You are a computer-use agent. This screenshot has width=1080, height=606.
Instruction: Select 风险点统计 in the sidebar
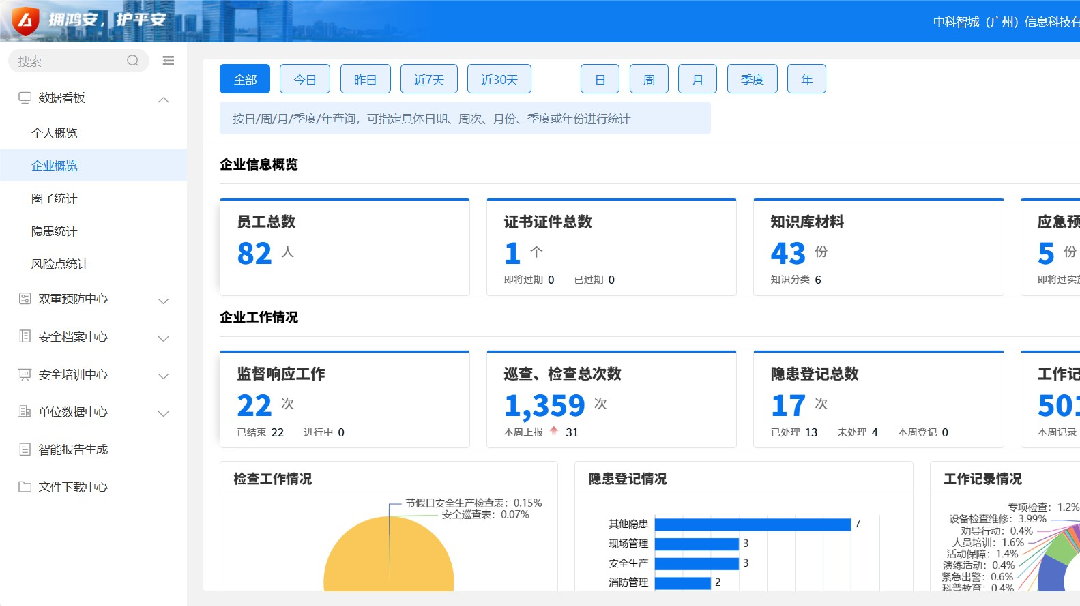click(x=58, y=264)
